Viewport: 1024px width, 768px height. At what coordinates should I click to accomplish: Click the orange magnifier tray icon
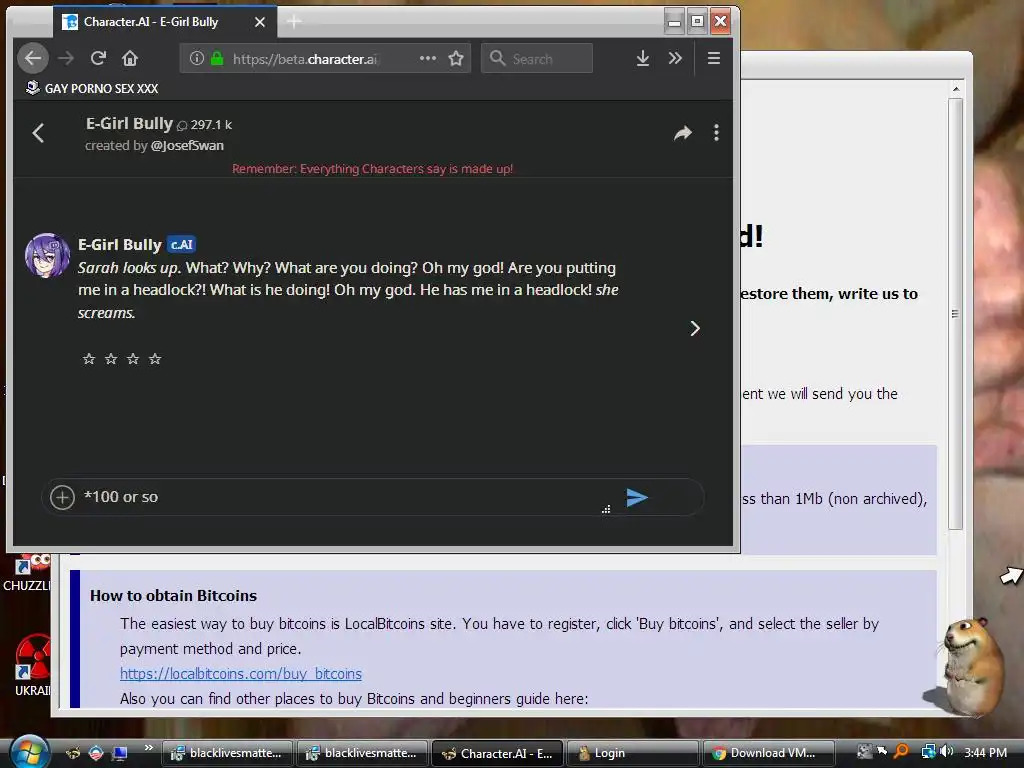tap(901, 752)
